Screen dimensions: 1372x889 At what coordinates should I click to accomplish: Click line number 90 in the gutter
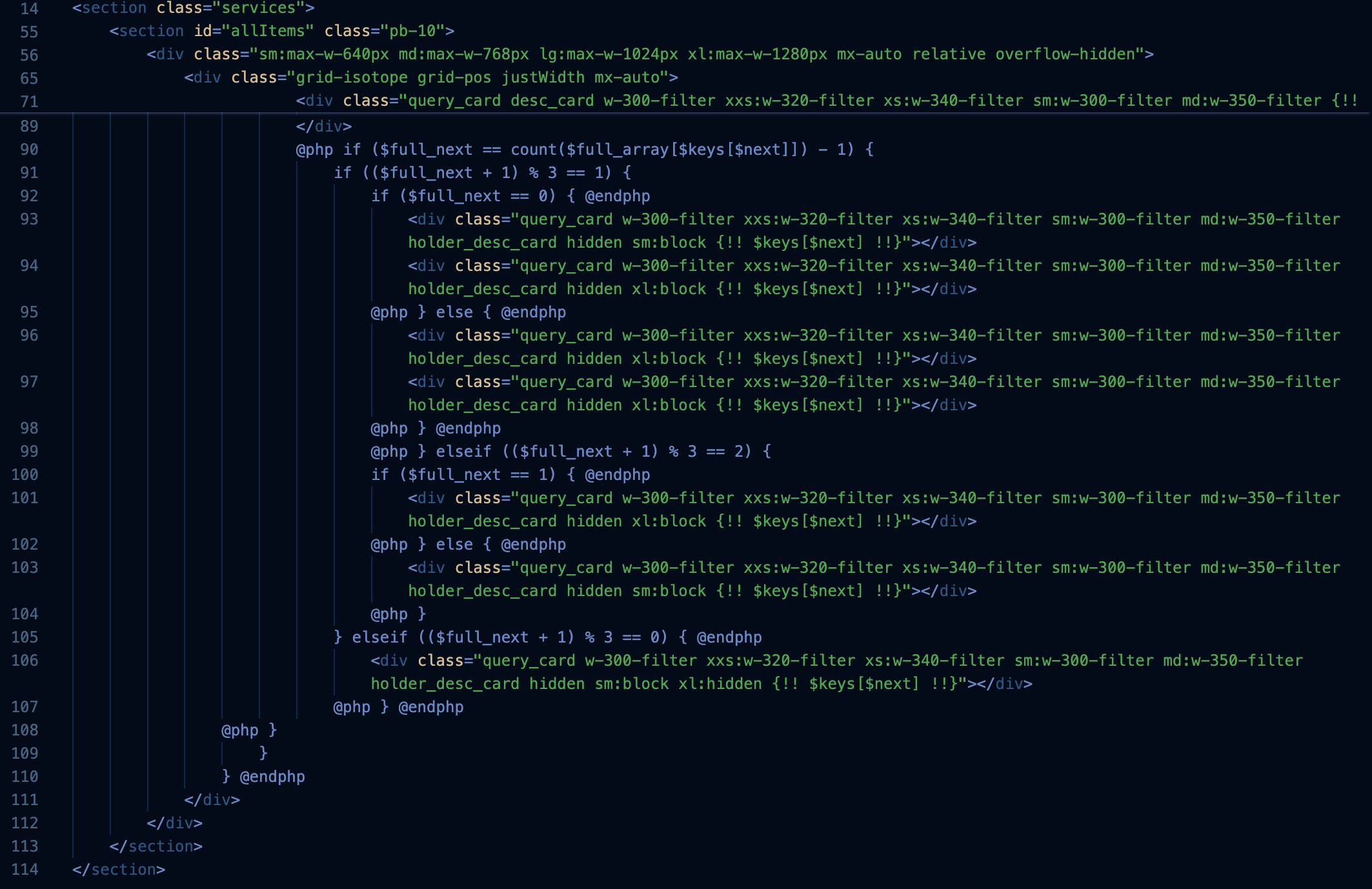click(x=28, y=150)
